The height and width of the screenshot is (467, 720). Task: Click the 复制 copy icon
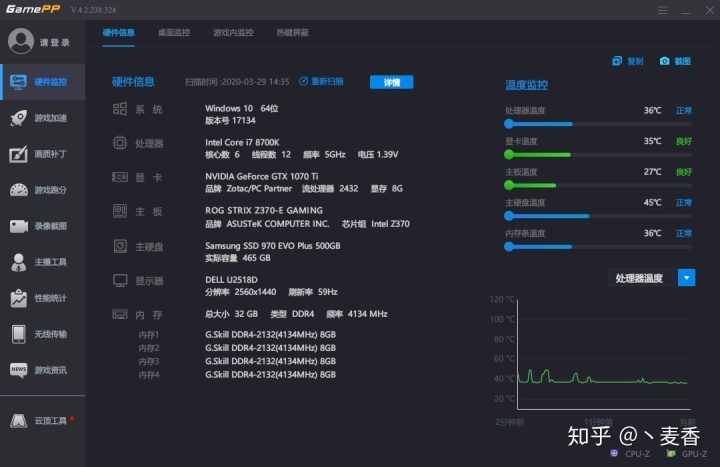(x=617, y=61)
